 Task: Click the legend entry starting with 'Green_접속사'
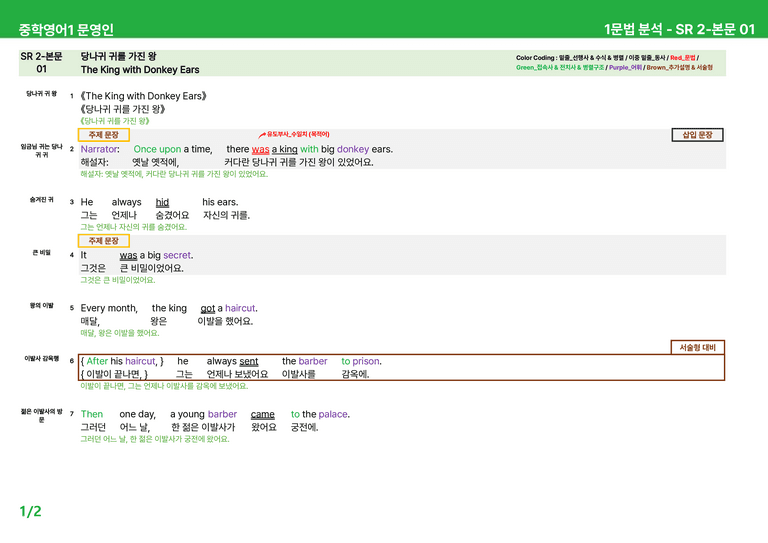coord(560,68)
